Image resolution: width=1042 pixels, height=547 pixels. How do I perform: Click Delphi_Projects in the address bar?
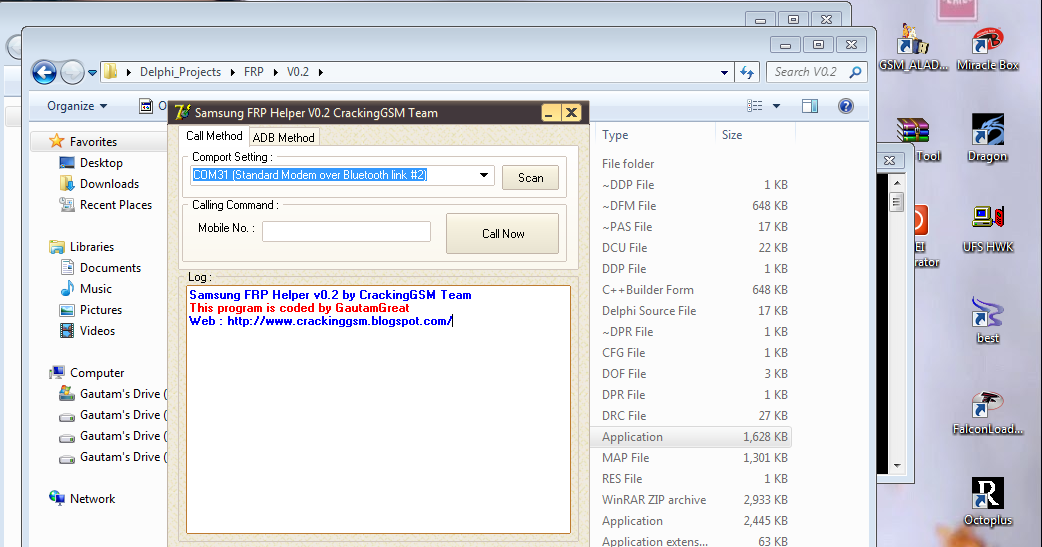point(180,72)
